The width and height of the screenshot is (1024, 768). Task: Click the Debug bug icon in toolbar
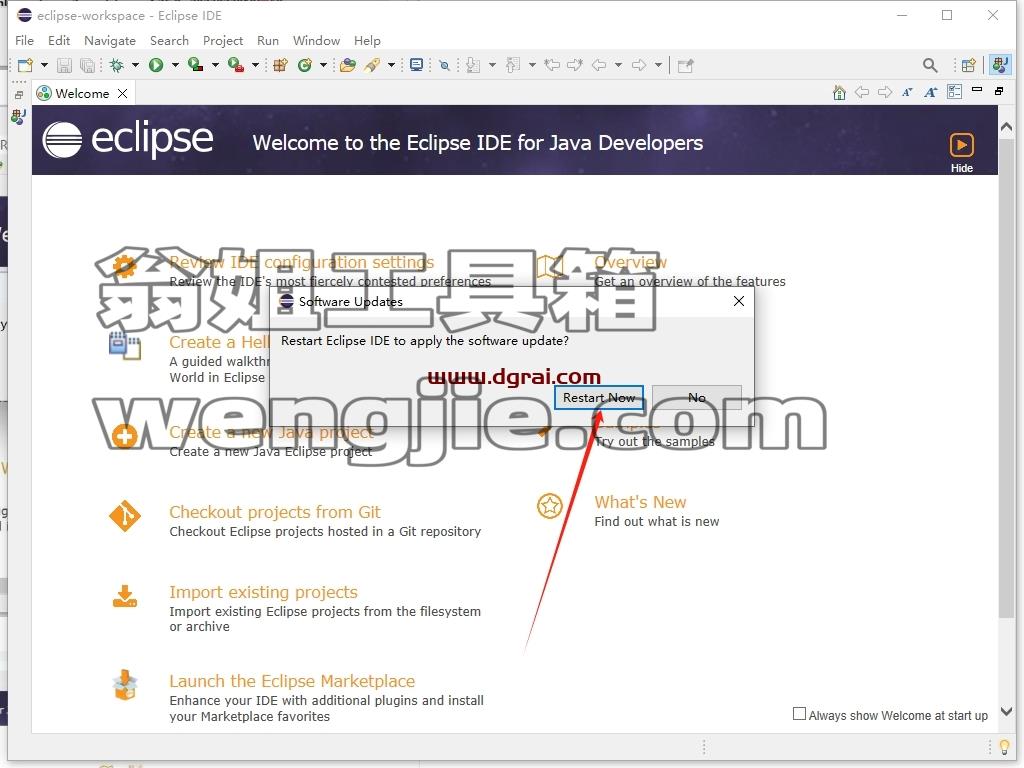coord(117,65)
